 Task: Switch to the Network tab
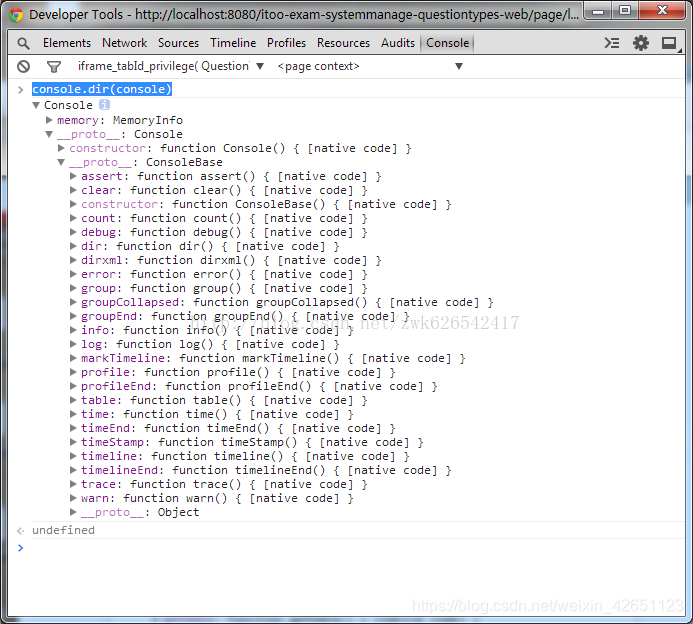(x=125, y=43)
